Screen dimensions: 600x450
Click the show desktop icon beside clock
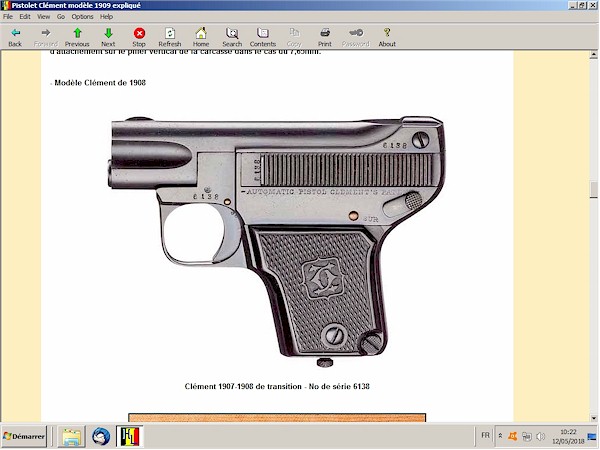[592, 436]
